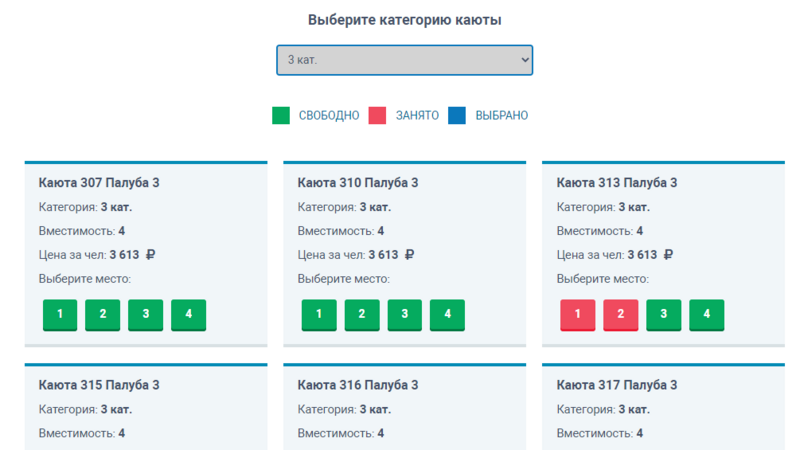Click the dropdown chevron arrow
This screenshot has width=800, height=450.
click(x=524, y=60)
